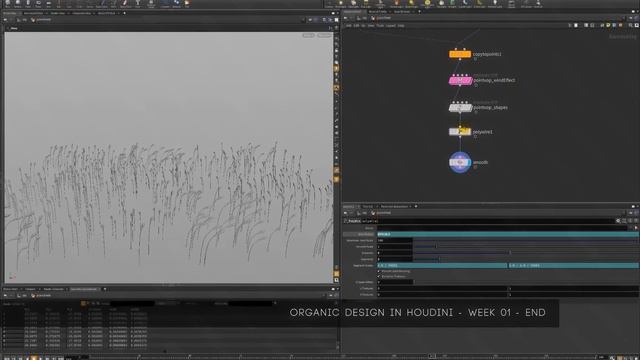Click the Switcher shelf tool
640x360 pixels.
click(x=538, y=4)
